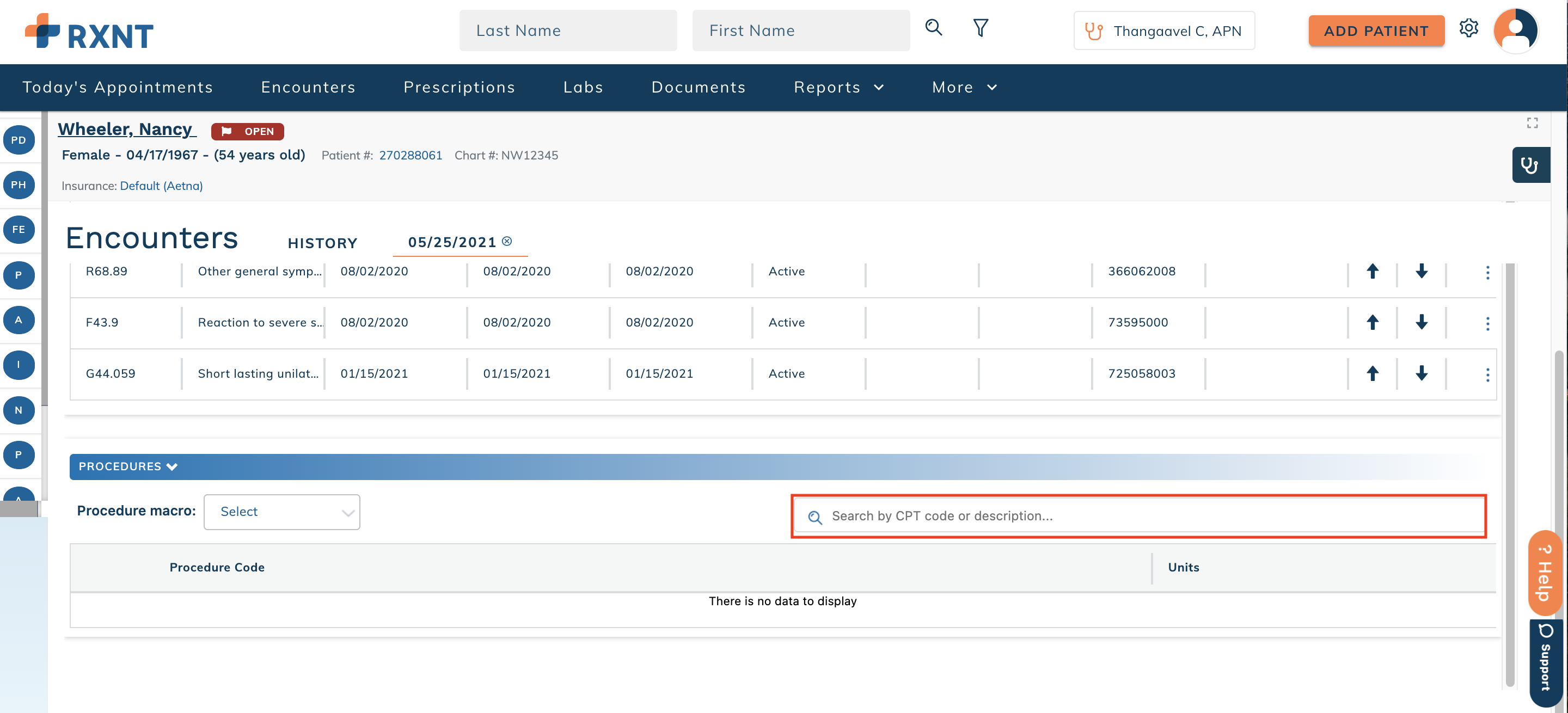The image size is (1568, 713).
Task: Click the CPT code search field
Action: tap(1139, 517)
